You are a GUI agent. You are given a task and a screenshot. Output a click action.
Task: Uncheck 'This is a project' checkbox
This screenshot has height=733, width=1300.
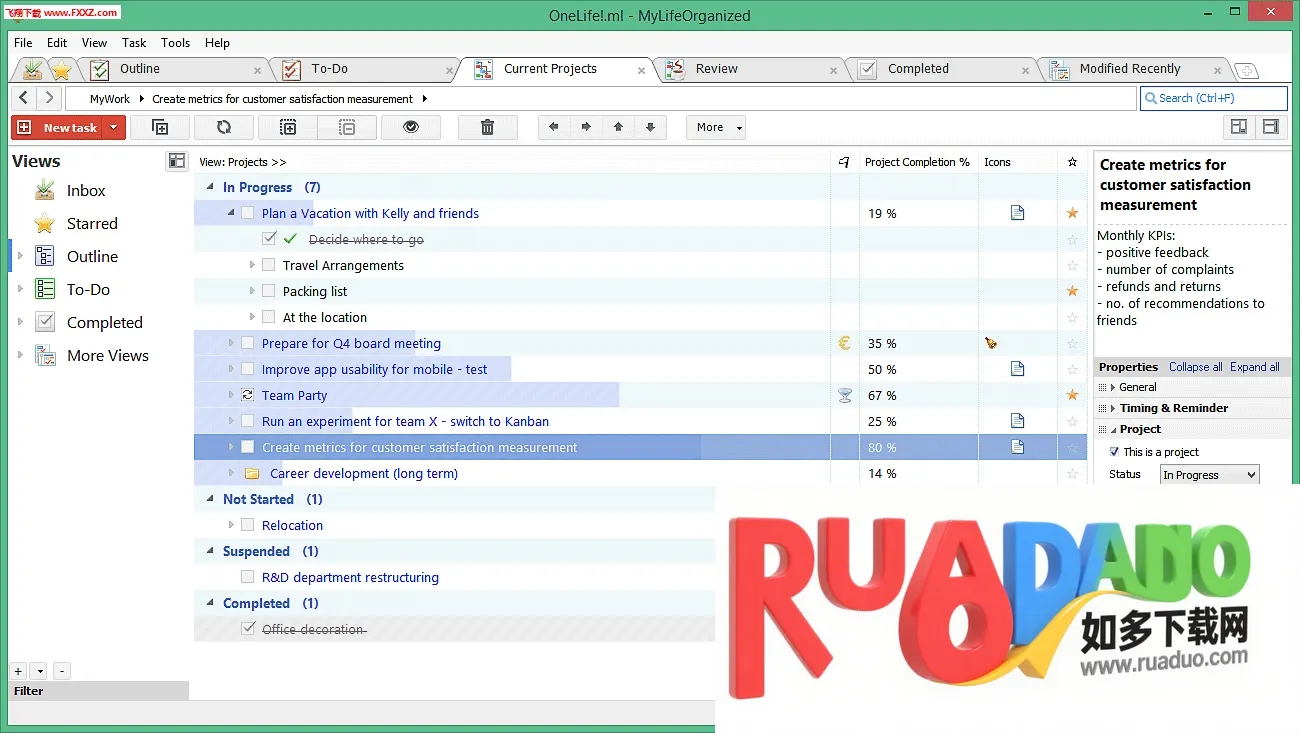coord(1115,452)
